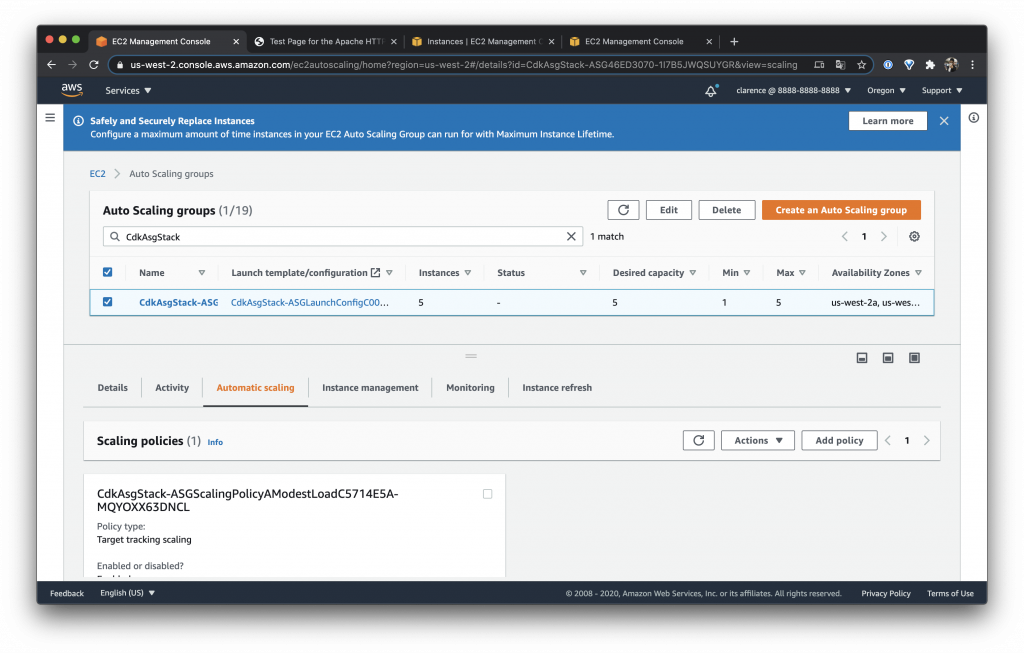
Task: Open the Oregon region dropdown
Action: [886, 91]
